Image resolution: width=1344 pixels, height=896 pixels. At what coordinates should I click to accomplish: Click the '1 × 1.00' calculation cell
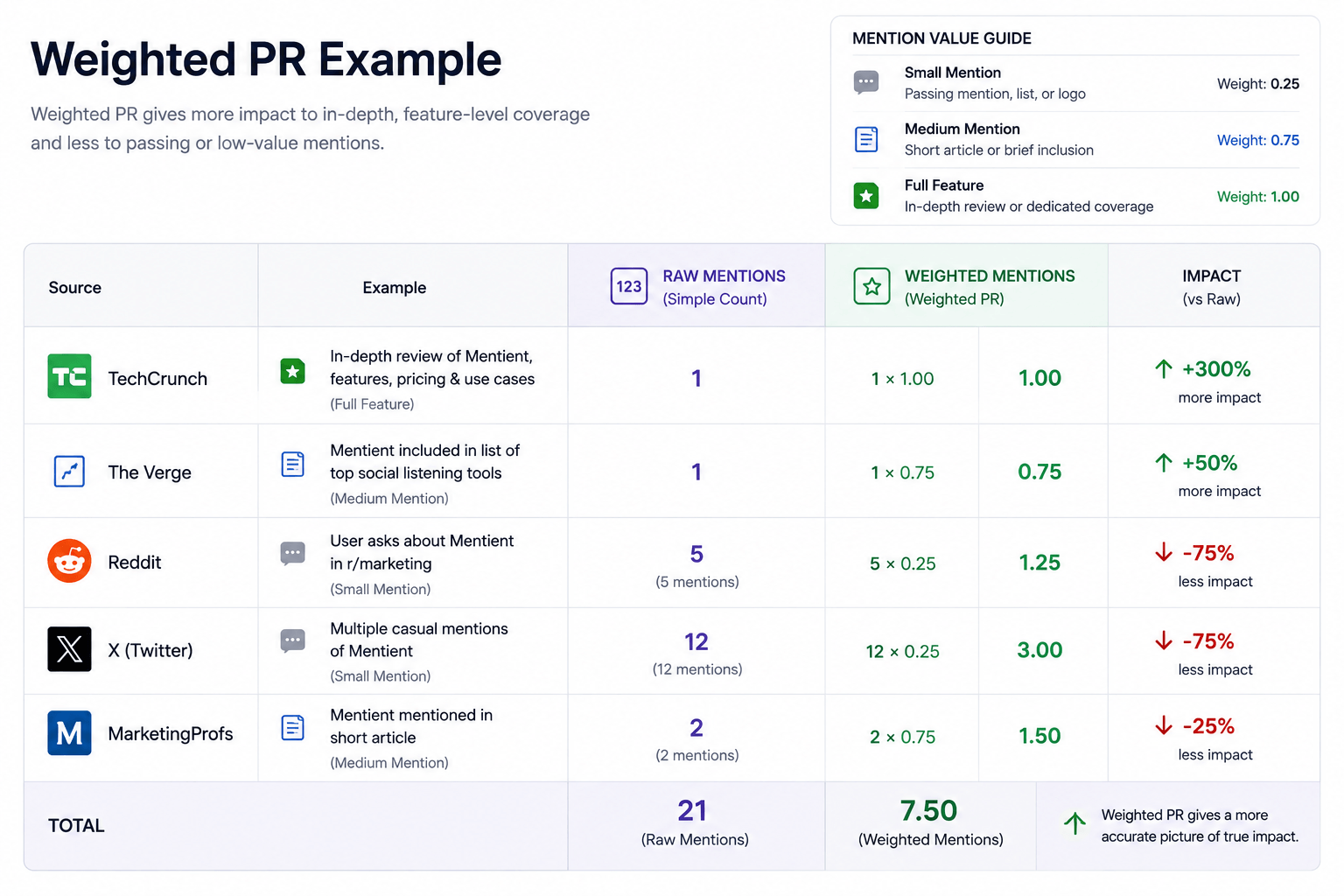click(x=902, y=379)
